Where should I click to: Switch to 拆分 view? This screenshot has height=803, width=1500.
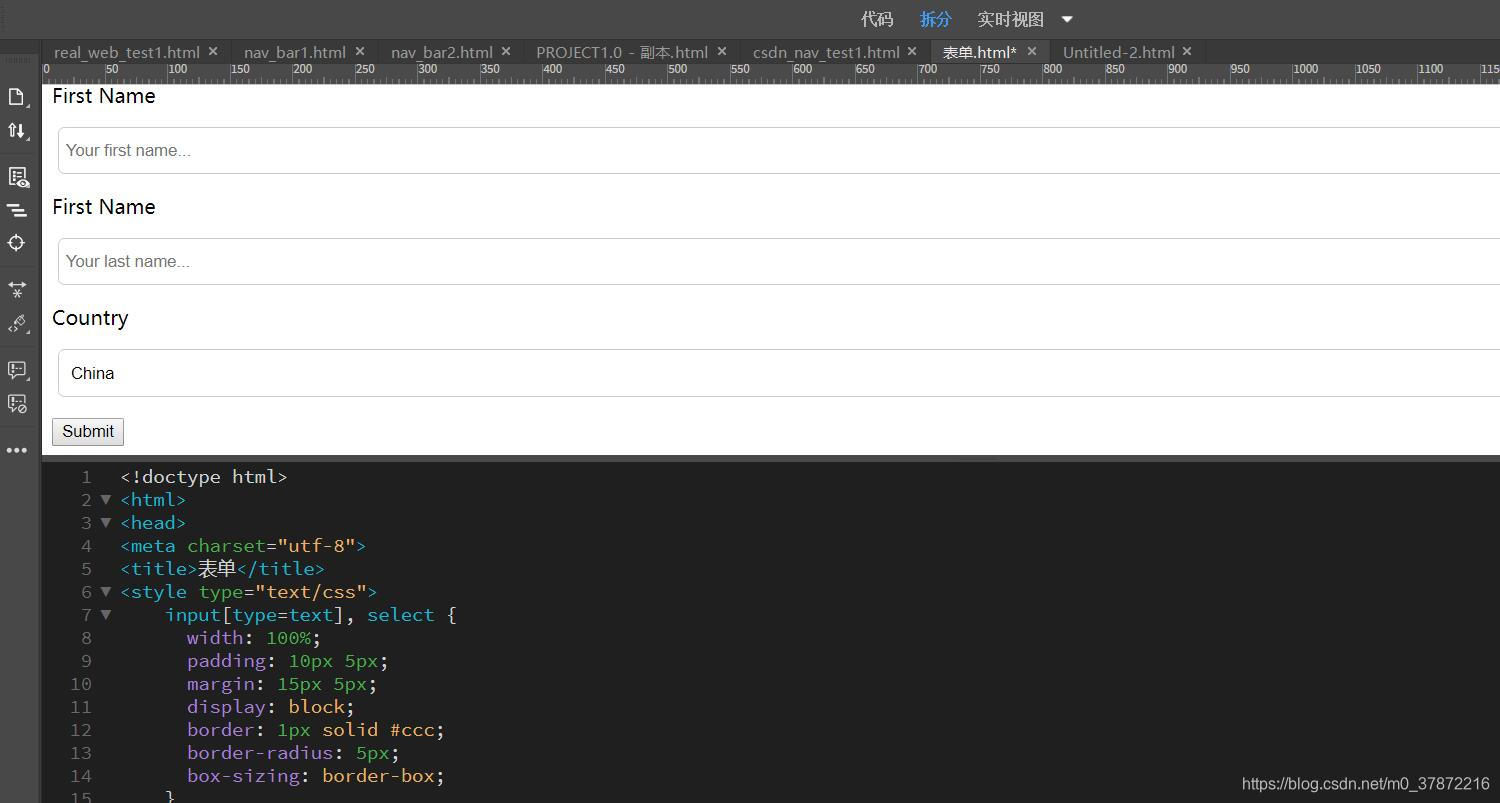(936, 19)
